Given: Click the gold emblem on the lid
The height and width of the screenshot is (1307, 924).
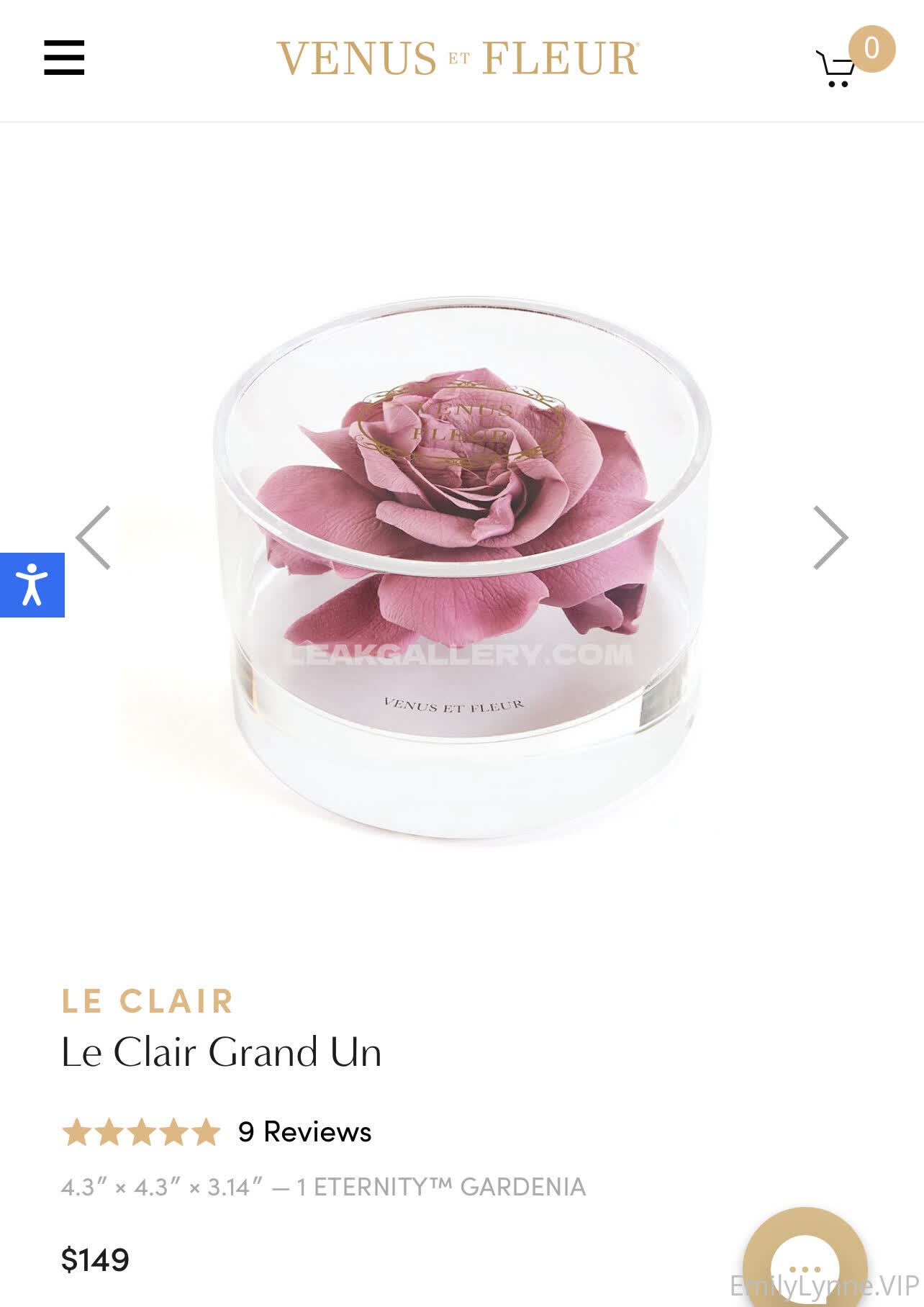Looking at the screenshot, I should pos(461,422).
